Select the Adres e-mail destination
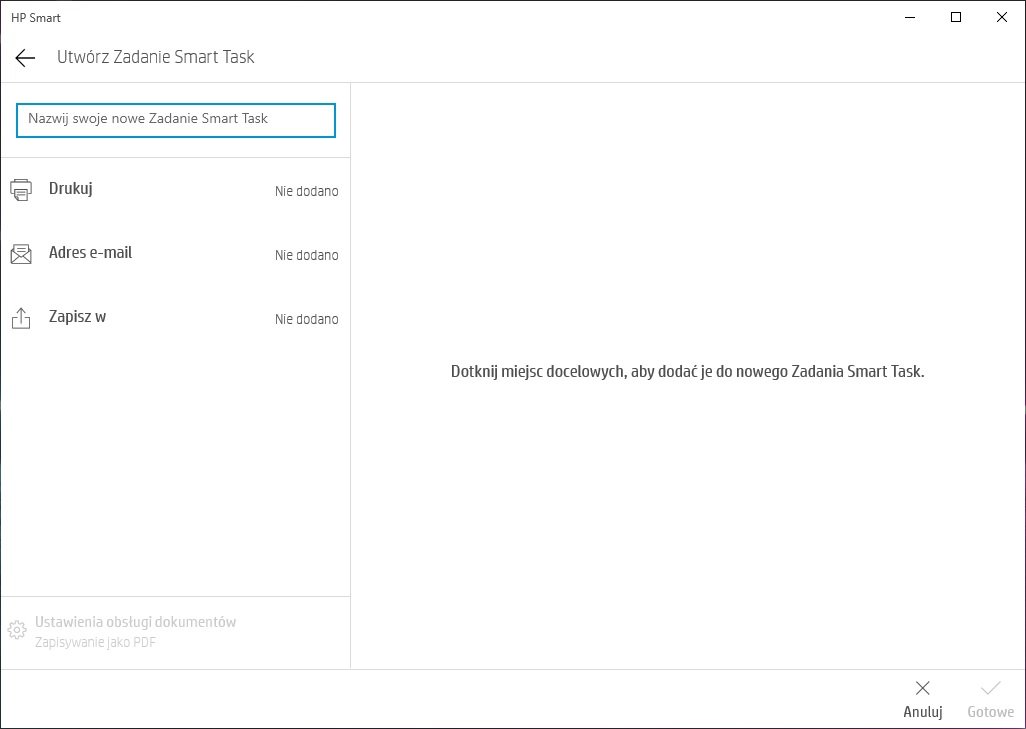This screenshot has width=1026, height=729. (175, 254)
